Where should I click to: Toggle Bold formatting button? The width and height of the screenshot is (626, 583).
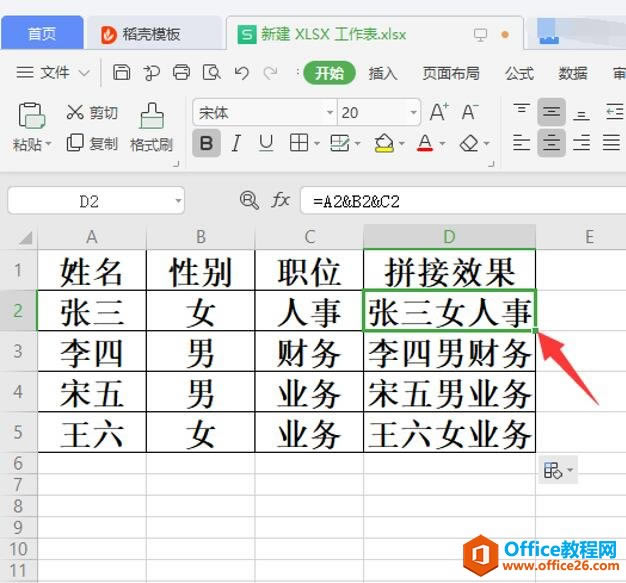click(206, 143)
